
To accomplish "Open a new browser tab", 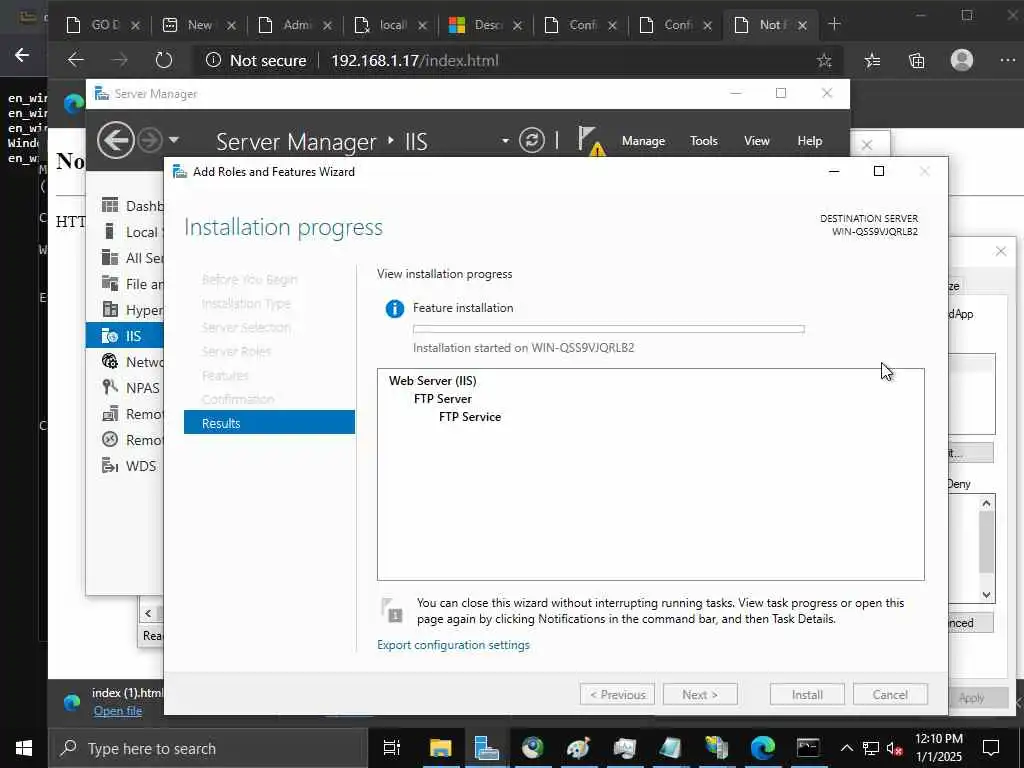I will [x=834, y=24].
